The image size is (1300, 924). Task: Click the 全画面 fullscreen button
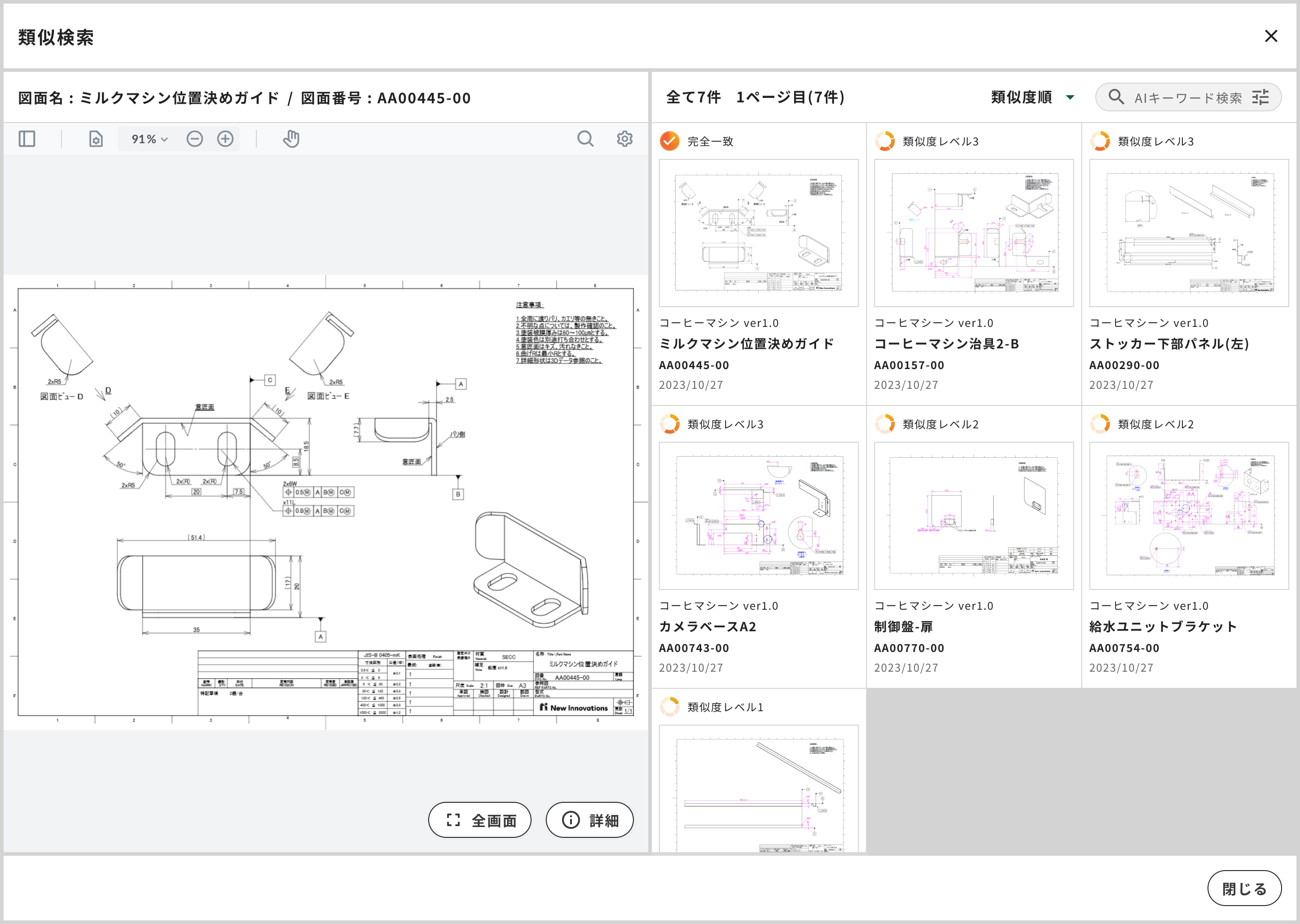coord(479,820)
